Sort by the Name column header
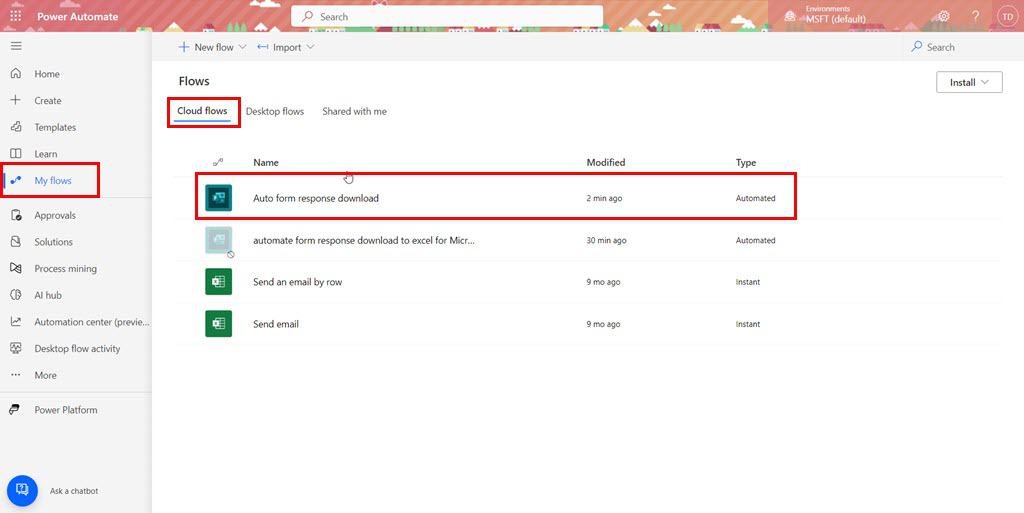Image resolution: width=1024 pixels, height=513 pixels. [x=266, y=162]
